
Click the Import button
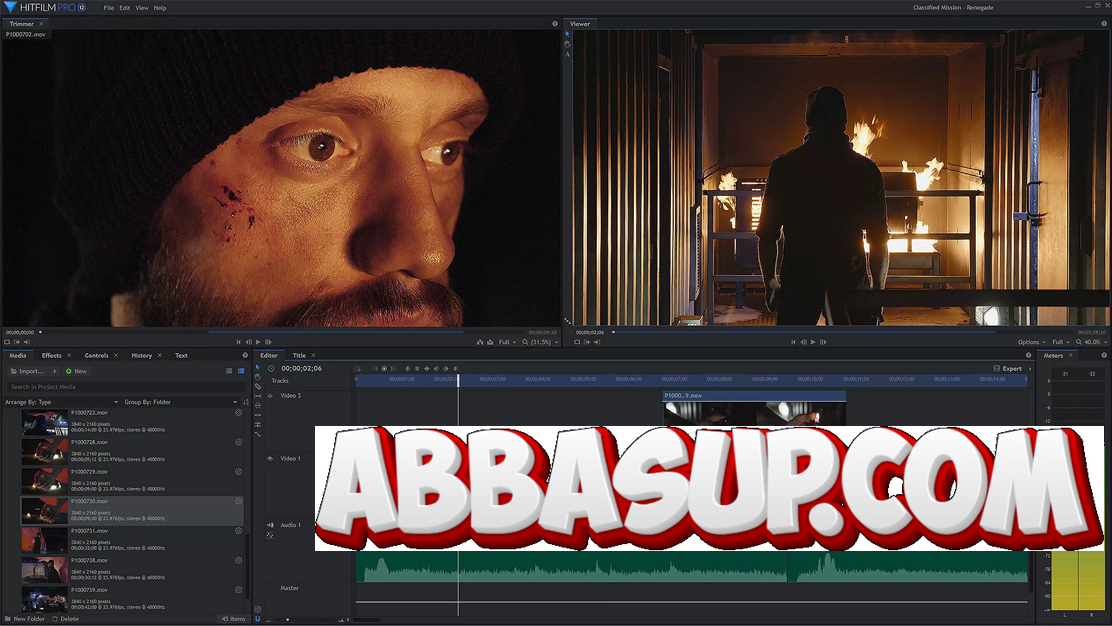pos(27,371)
